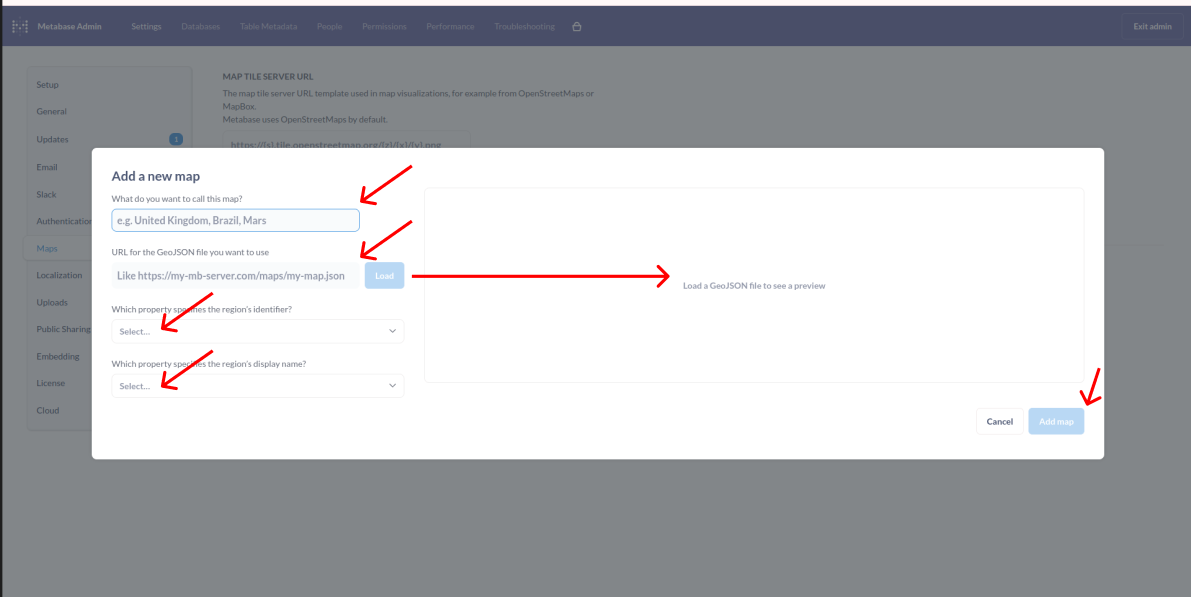Click the Metabase logo icon

(19, 27)
